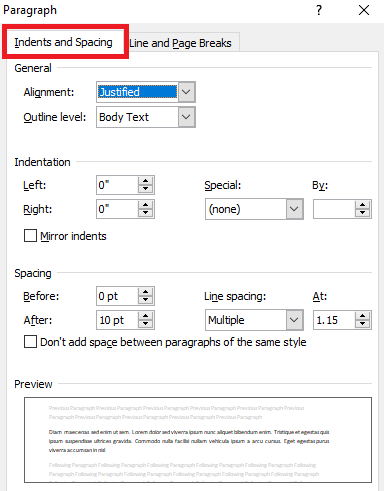387x491 pixels.
Task: Enable the Mirror indents checkbox
Action: [30, 236]
